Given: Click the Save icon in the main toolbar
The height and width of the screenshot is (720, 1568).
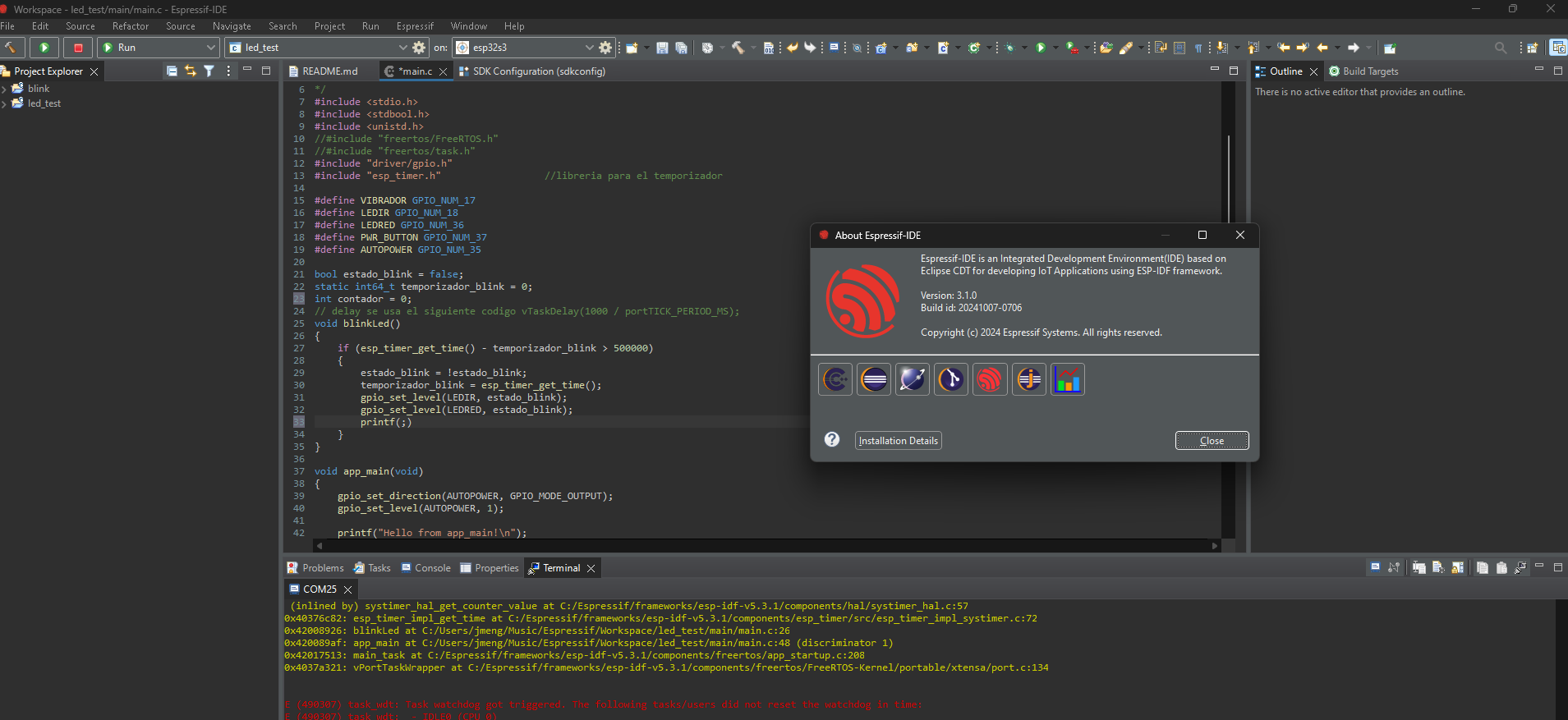Looking at the screenshot, I should coord(662,48).
